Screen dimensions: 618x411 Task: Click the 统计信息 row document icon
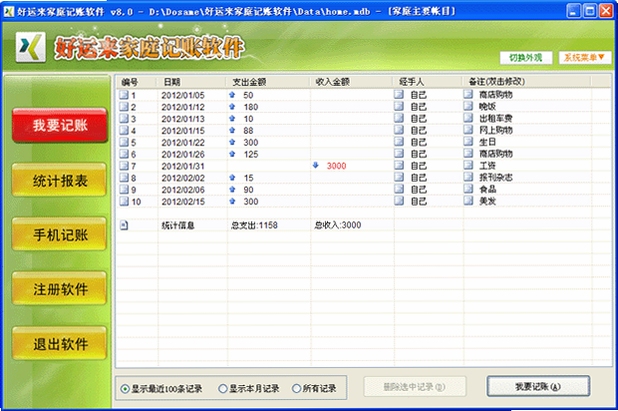(124, 225)
